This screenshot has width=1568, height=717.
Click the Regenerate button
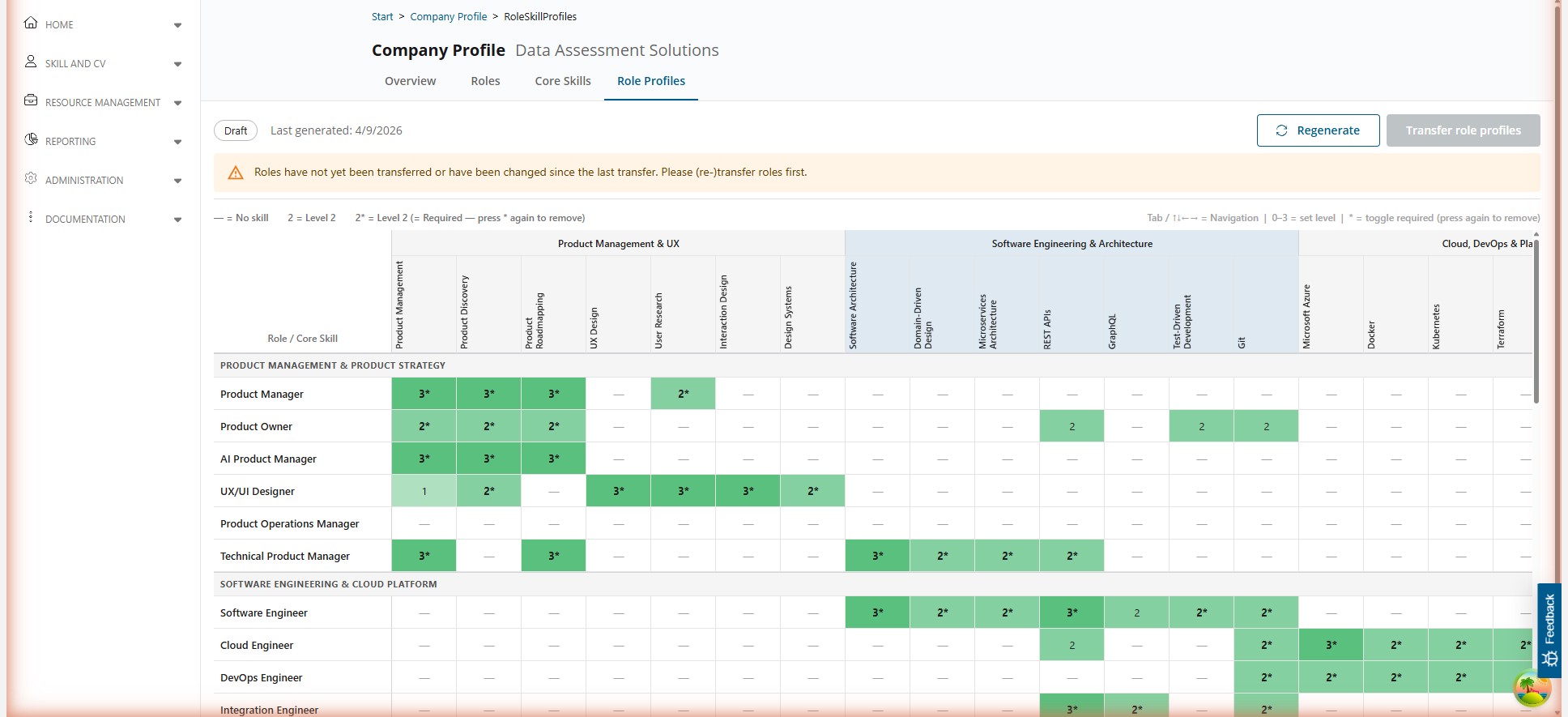tap(1318, 130)
